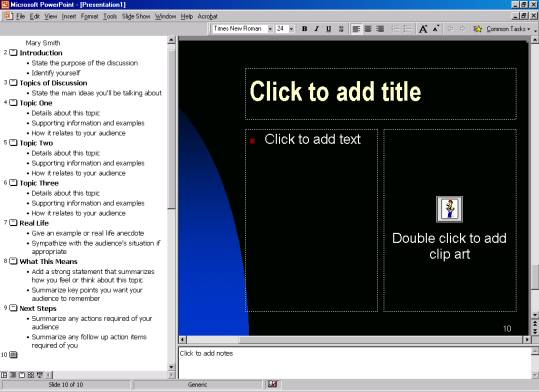Open the font size dropdown
This screenshot has height=392, width=539.
point(292,29)
